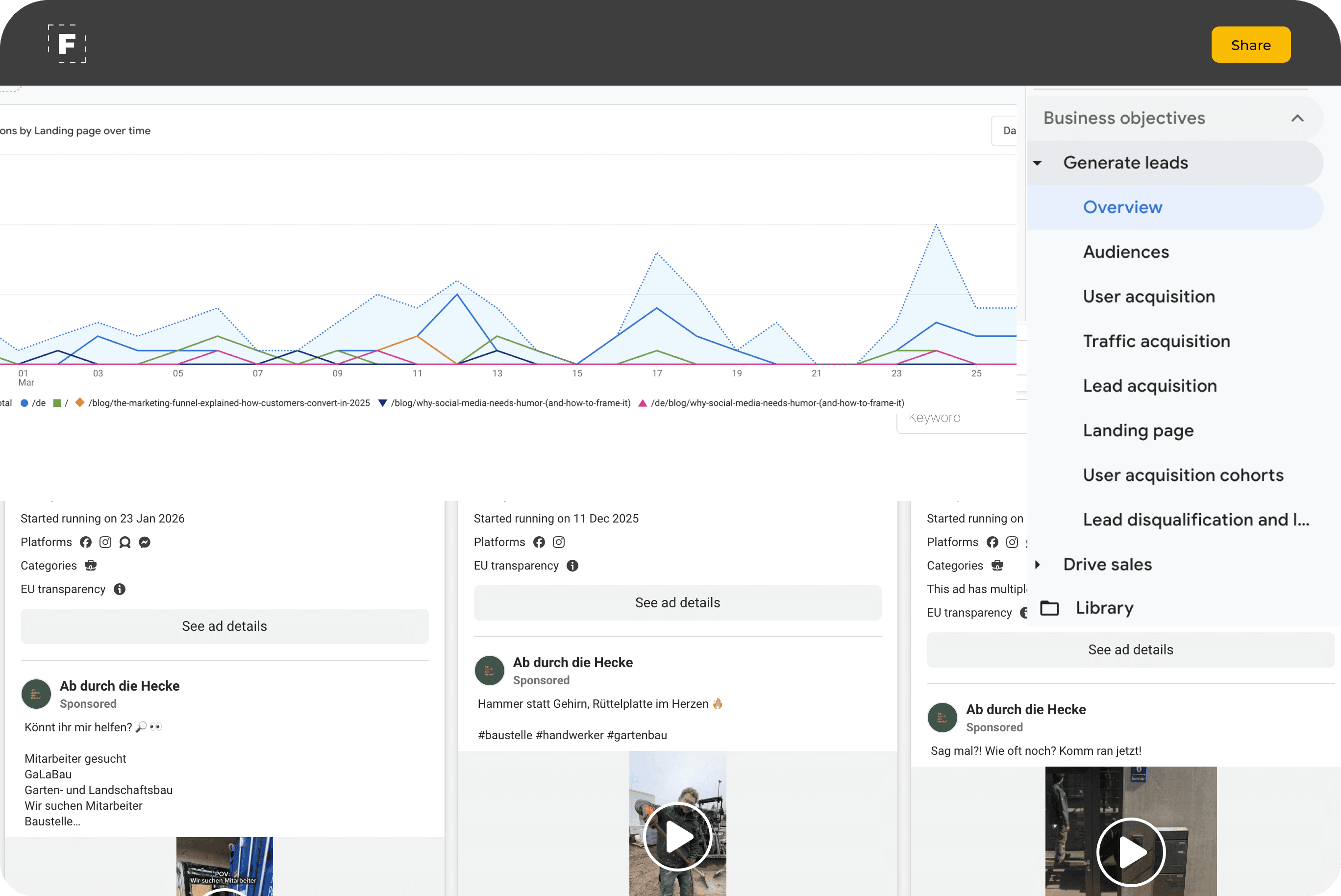
Task: Click EU transparency info icon in second ad
Action: click(572, 565)
